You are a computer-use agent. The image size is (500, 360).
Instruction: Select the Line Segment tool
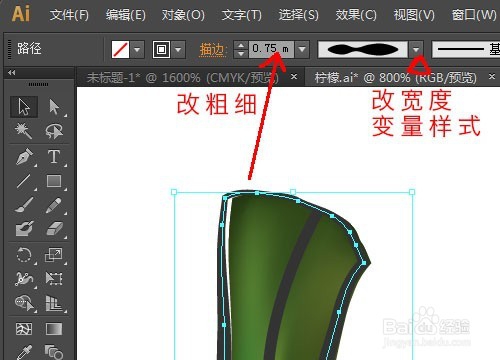pyautogui.click(x=24, y=182)
